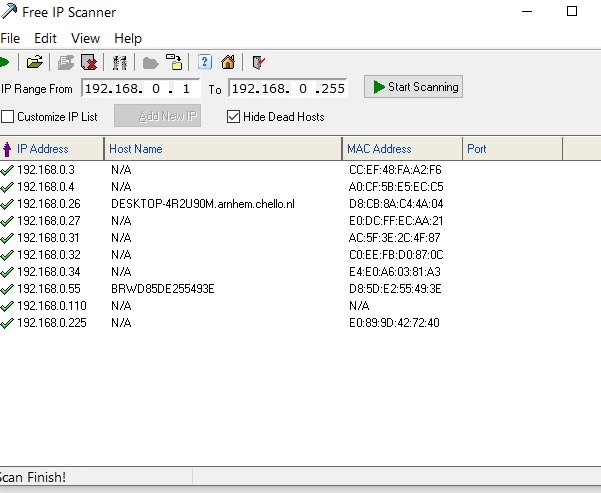Click the exit door toolbar icon

coord(258,62)
